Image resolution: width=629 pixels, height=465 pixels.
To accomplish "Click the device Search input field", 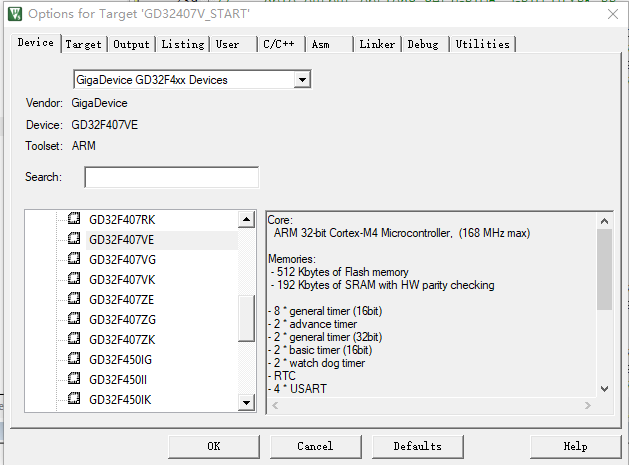I will click(172, 177).
